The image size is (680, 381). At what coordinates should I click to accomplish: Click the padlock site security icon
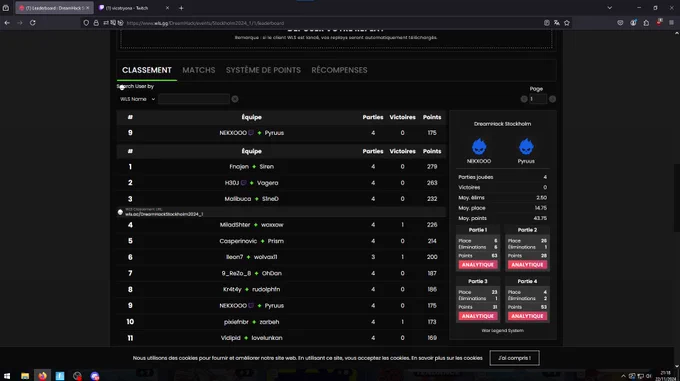(x=96, y=23)
